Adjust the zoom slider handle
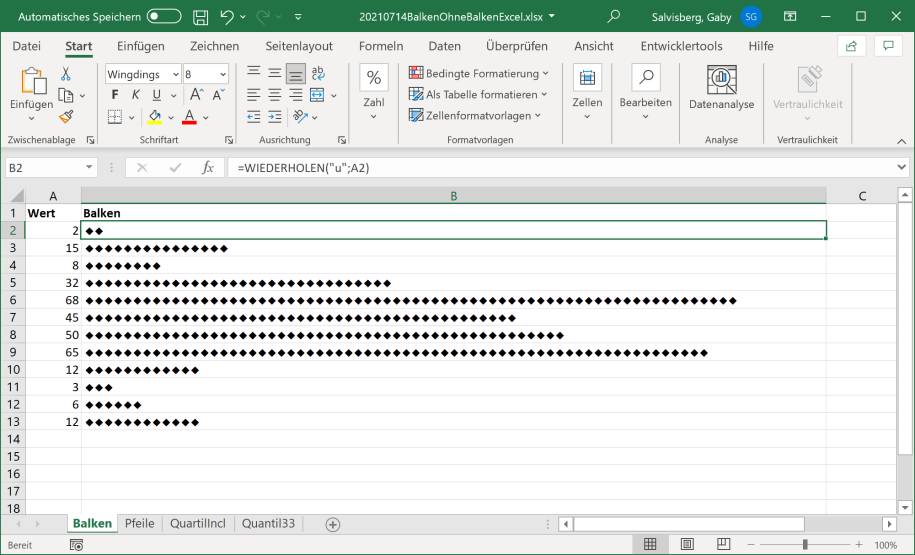Screen dimensions: 915x555 point(805,544)
